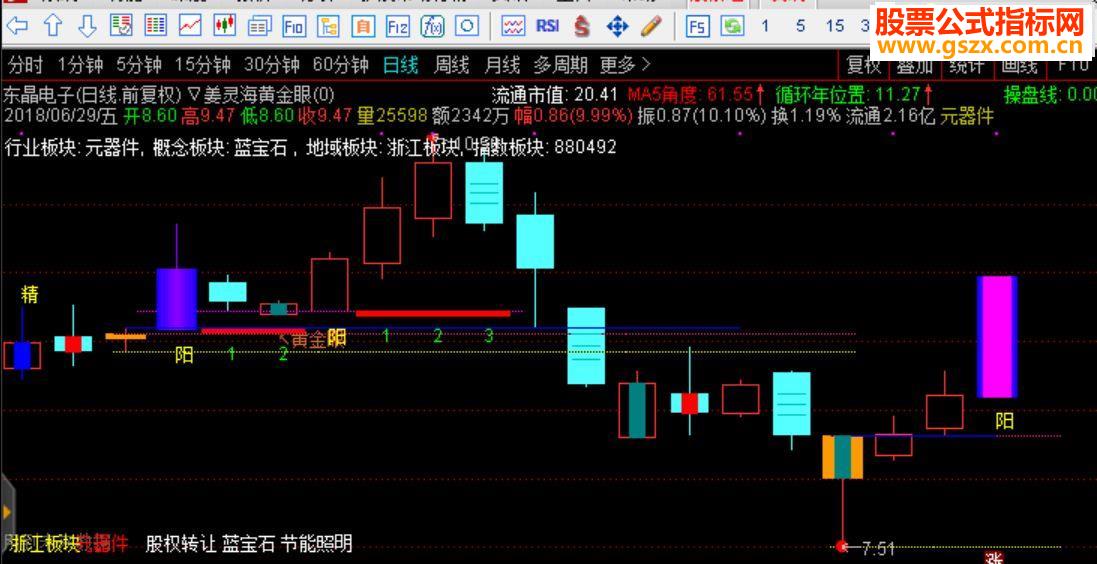Click the 概念板块: 蓝宝石 text

tap(220, 148)
